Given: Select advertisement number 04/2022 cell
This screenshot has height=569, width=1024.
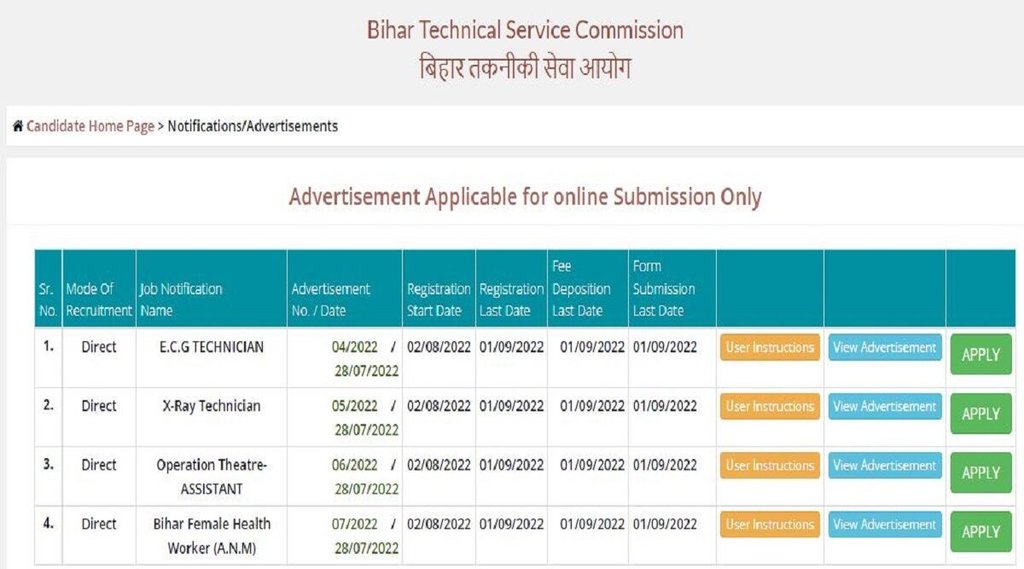Looking at the screenshot, I should 354,348.
